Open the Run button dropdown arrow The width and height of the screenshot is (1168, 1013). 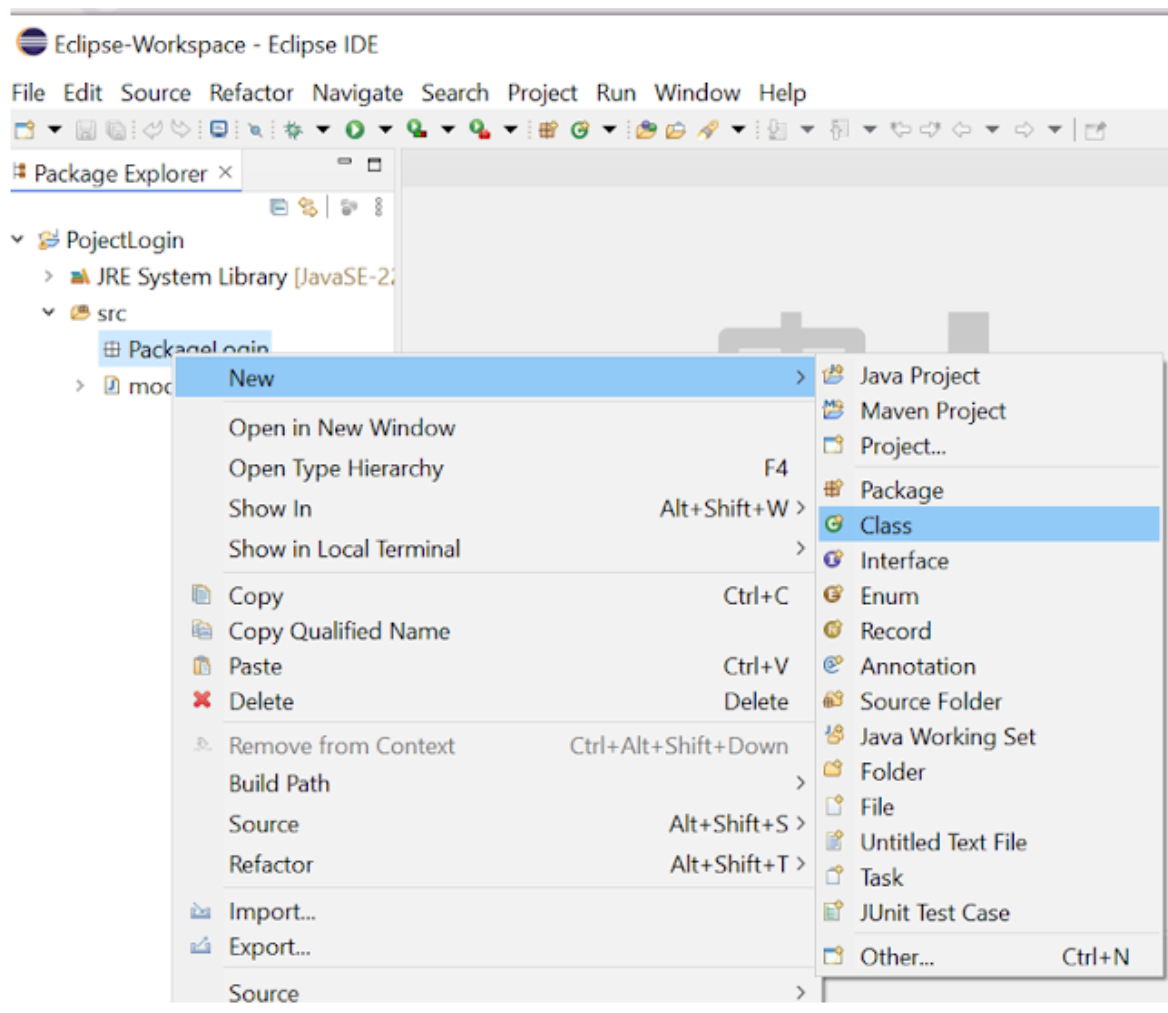(x=385, y=130)
